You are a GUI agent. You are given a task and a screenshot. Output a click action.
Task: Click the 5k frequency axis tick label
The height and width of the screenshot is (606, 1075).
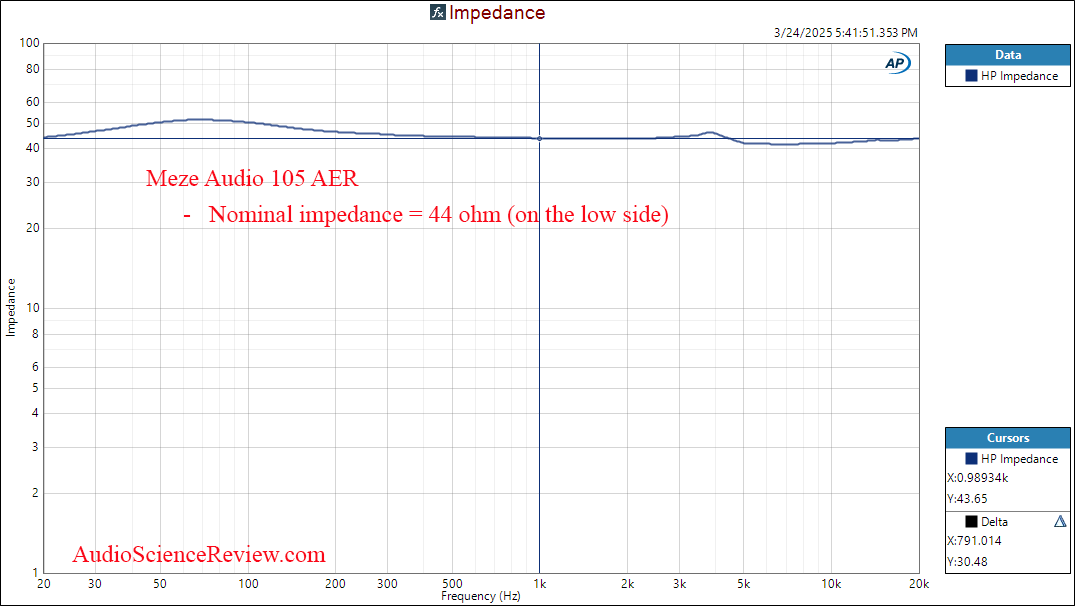(x=743, y=584)
